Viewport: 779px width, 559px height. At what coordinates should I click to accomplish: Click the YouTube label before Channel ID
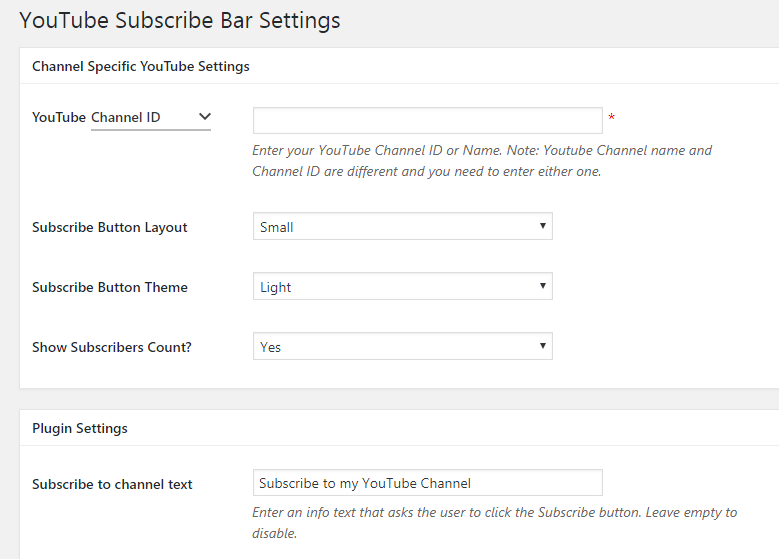(59, 117)
